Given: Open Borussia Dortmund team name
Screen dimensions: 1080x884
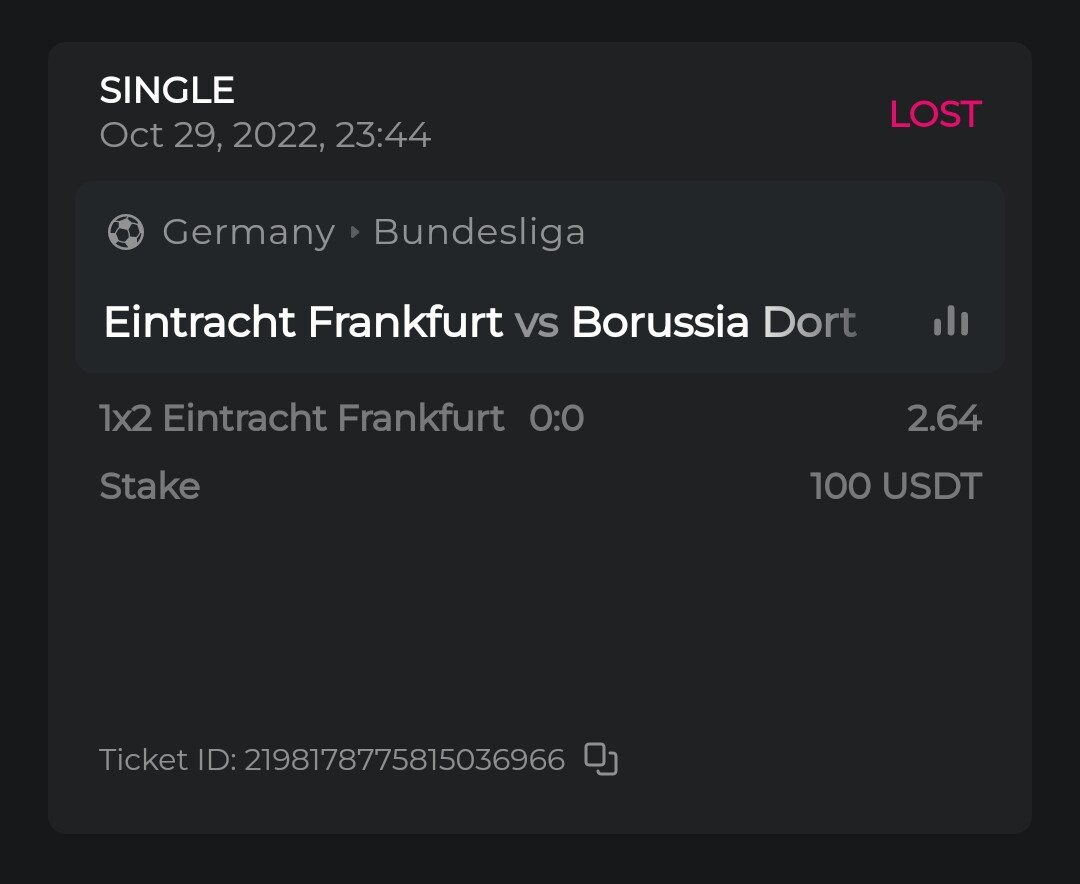Looking at the screenshot, I should coord(713,322).
